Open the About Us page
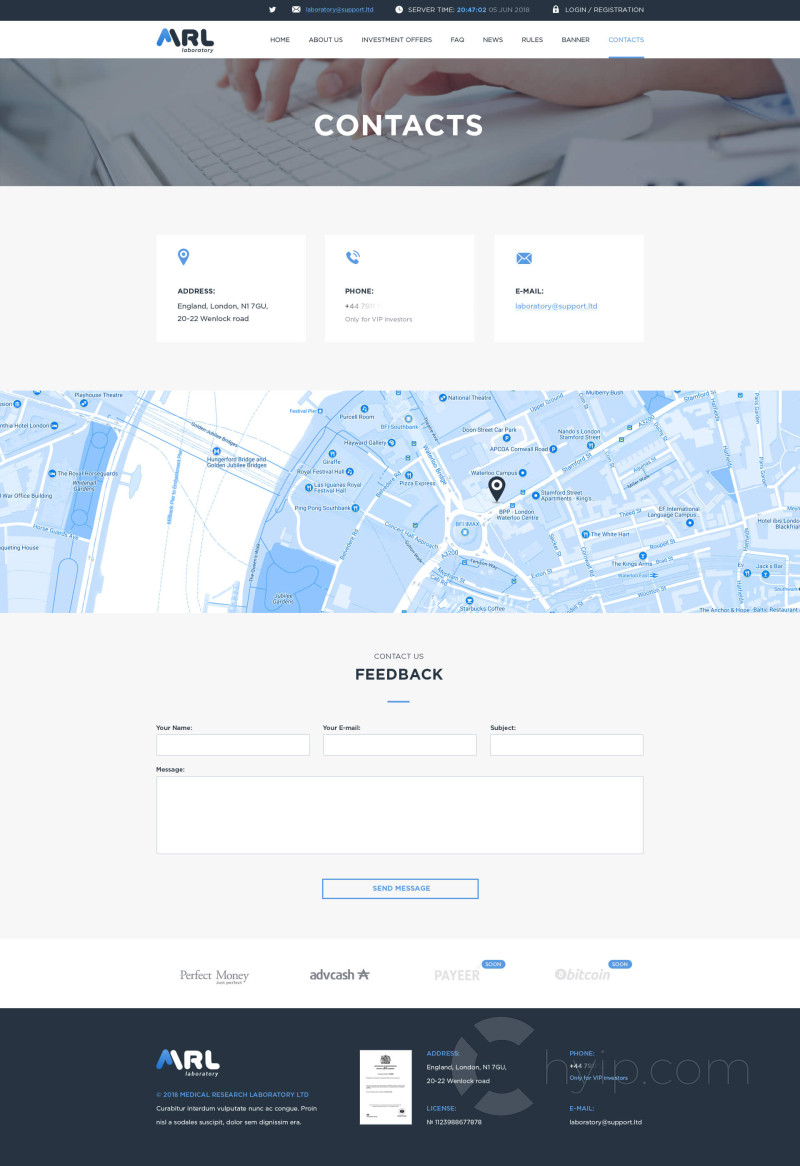 [326, 40]
